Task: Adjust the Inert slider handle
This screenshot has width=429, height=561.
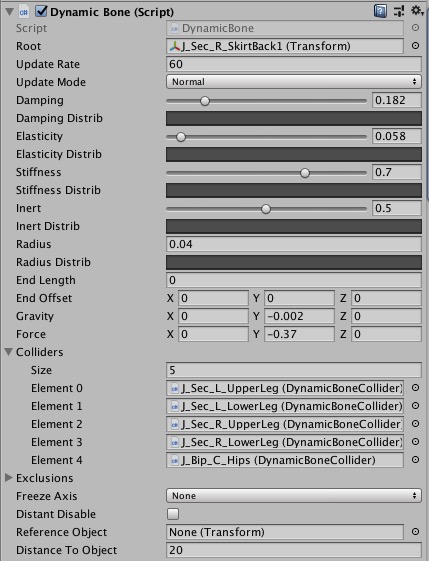Action: [266, 209]
